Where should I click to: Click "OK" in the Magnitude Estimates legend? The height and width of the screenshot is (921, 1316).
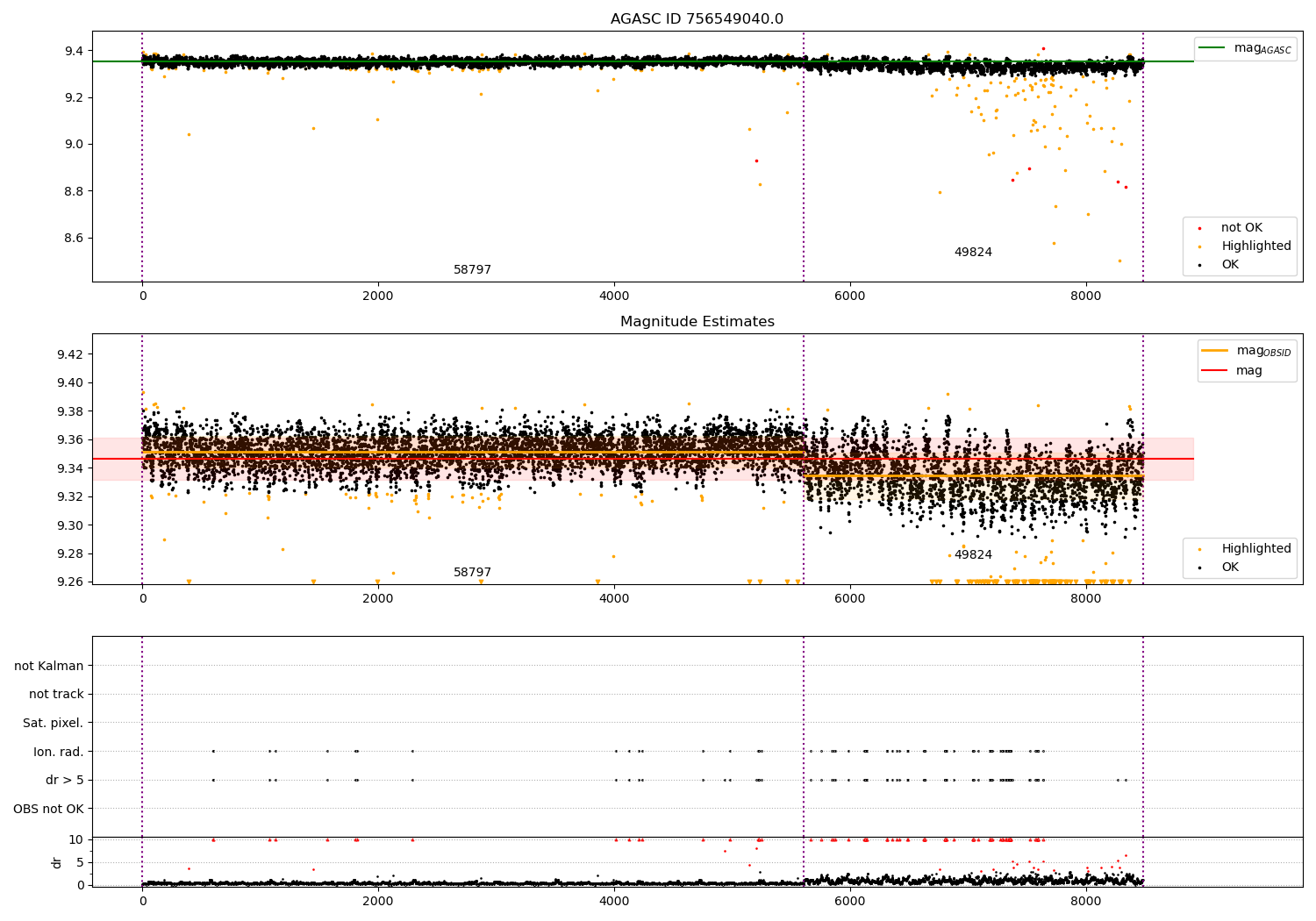coord(1230,568)
